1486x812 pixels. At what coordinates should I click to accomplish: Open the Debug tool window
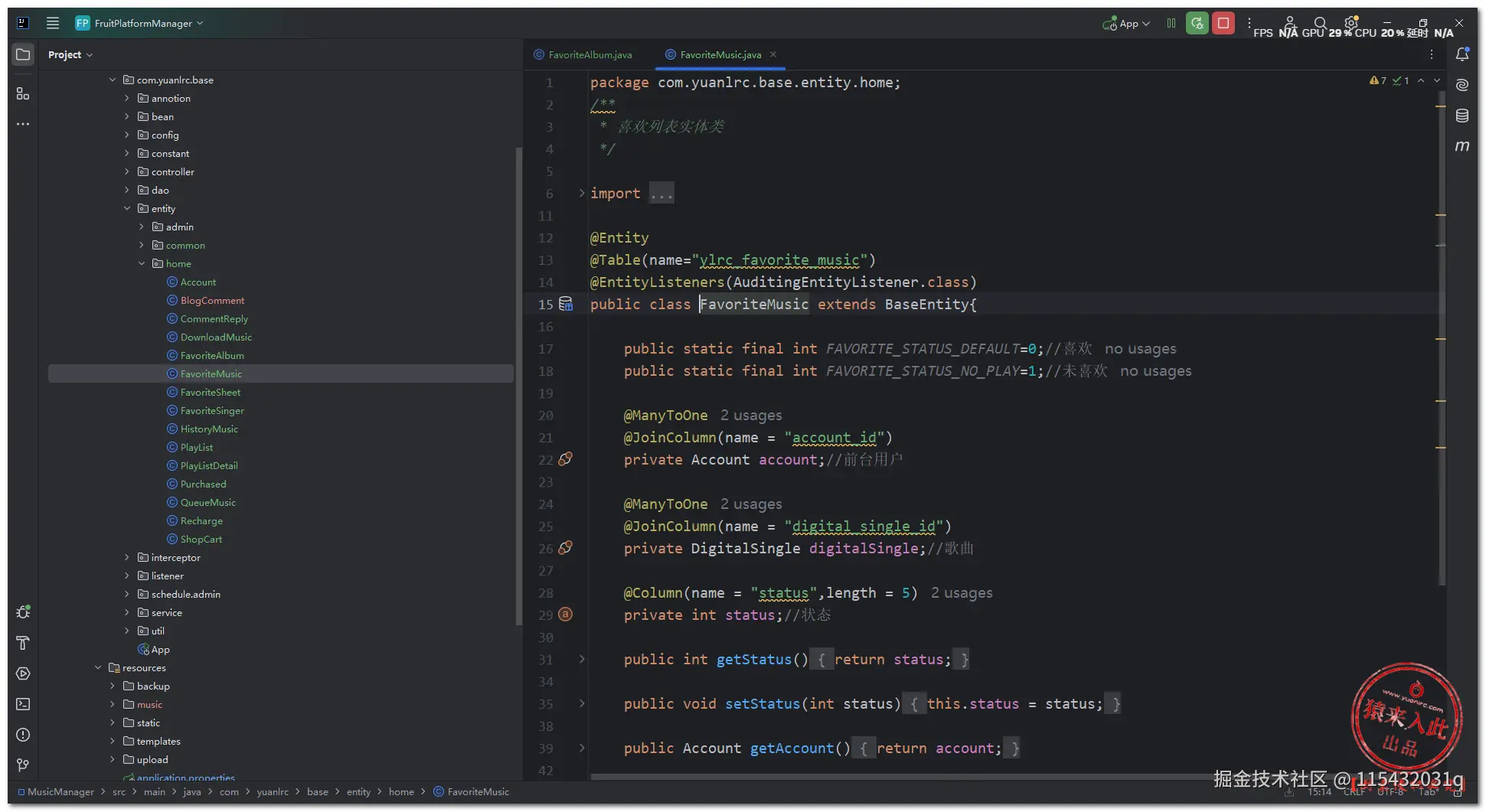tap(23, 612)
